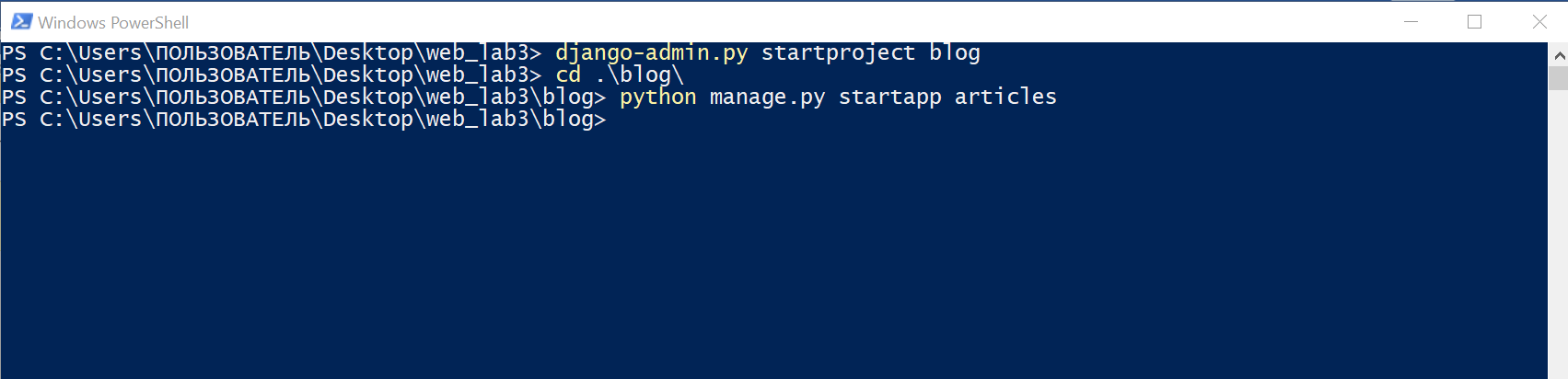Click the manage.py text
Image resolution: width=1568 pixels, height=379 pixels.
coord(767,98)
